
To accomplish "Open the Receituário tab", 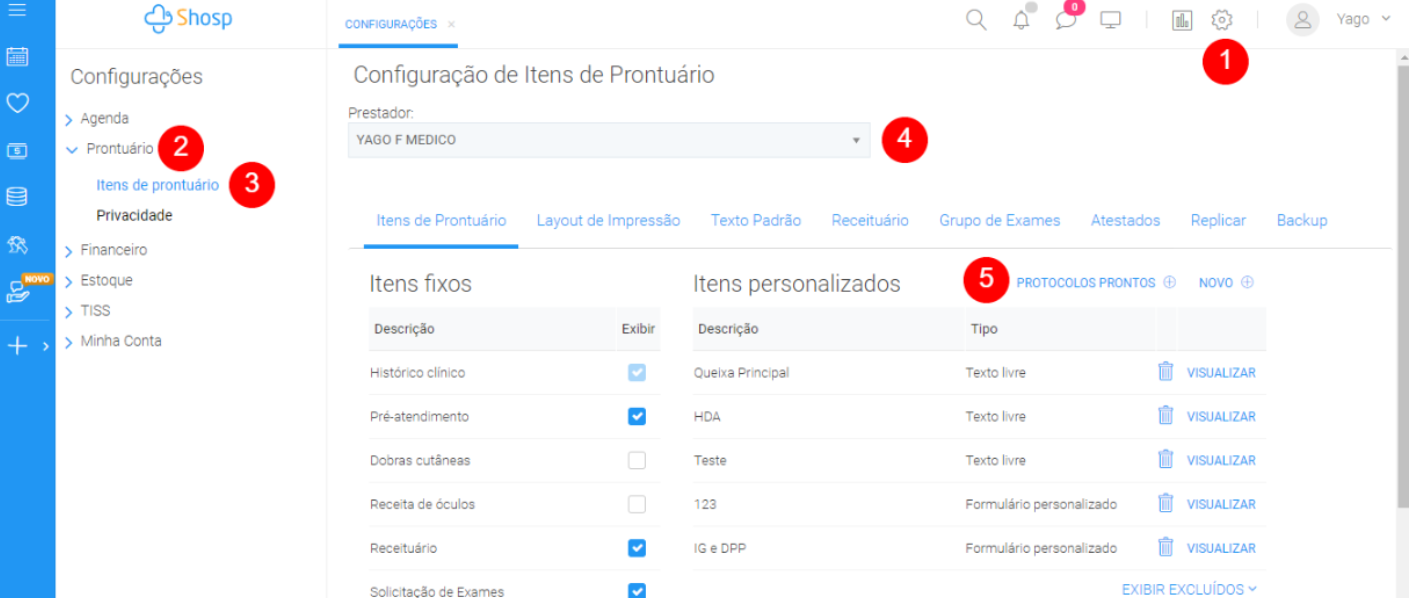I will (x=870, y=221).
